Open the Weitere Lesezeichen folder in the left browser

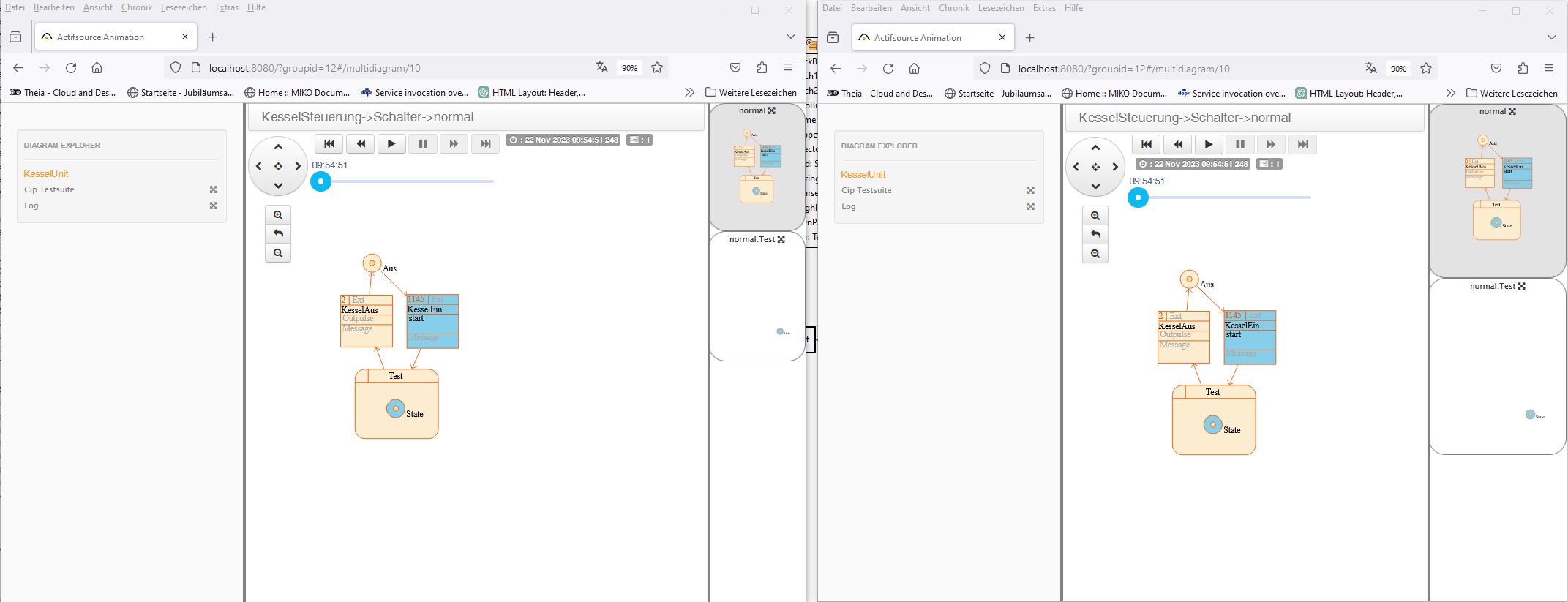[751, 93]
